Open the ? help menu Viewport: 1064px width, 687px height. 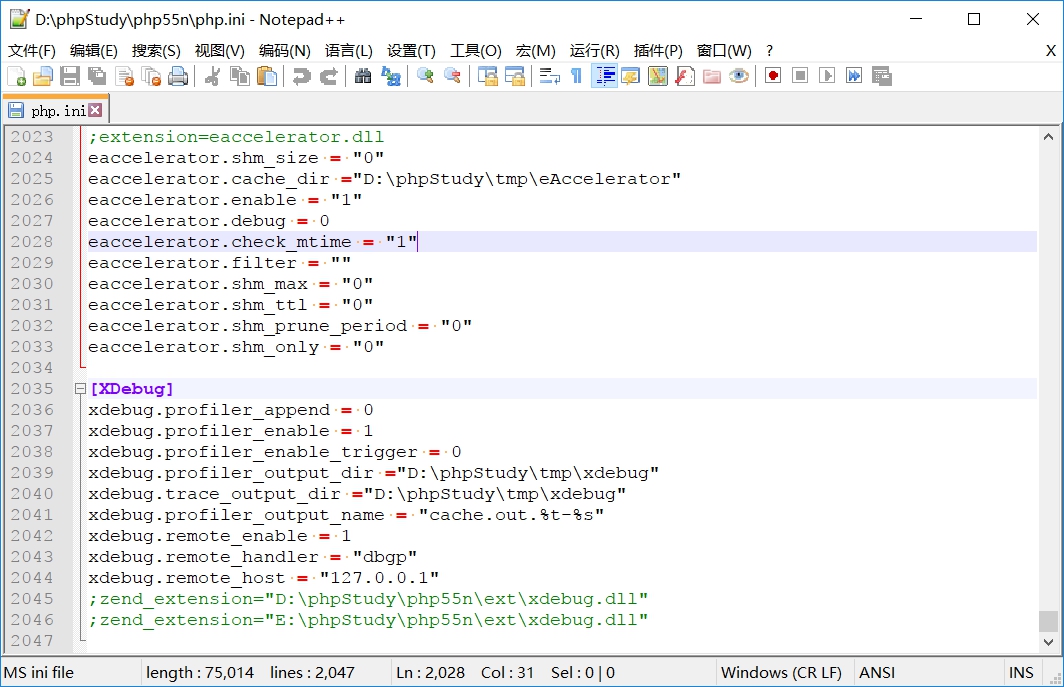[x=769, y=51]
